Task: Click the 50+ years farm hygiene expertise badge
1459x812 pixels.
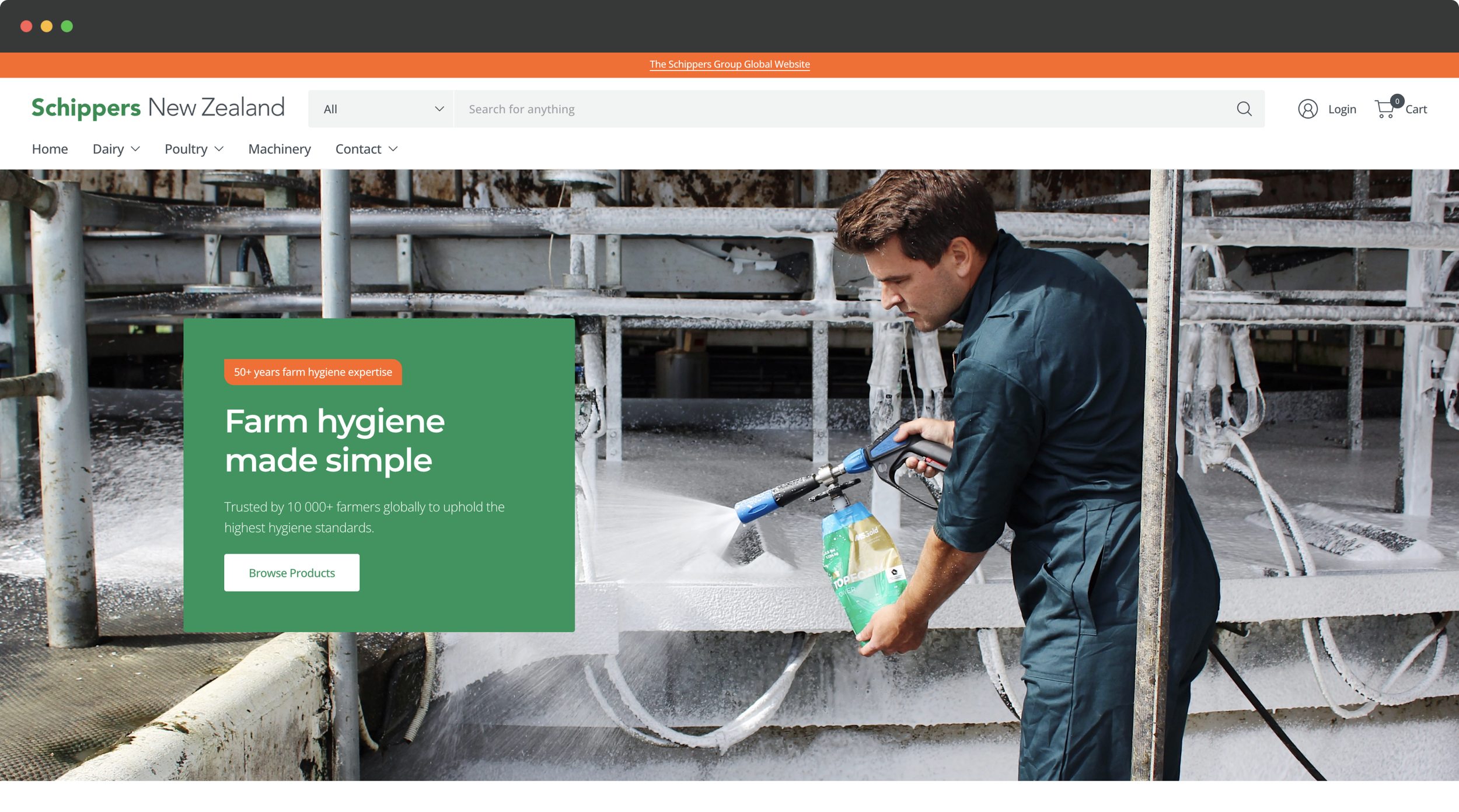Action: [x=313, y=372]
